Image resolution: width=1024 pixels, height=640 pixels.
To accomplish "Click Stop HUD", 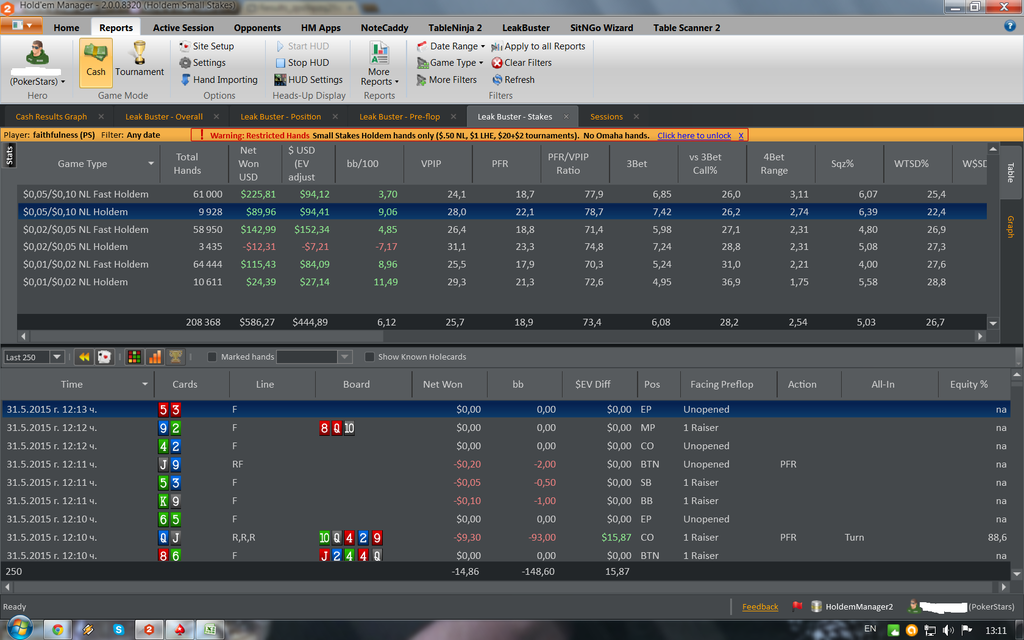I will [x=302, y=63].
